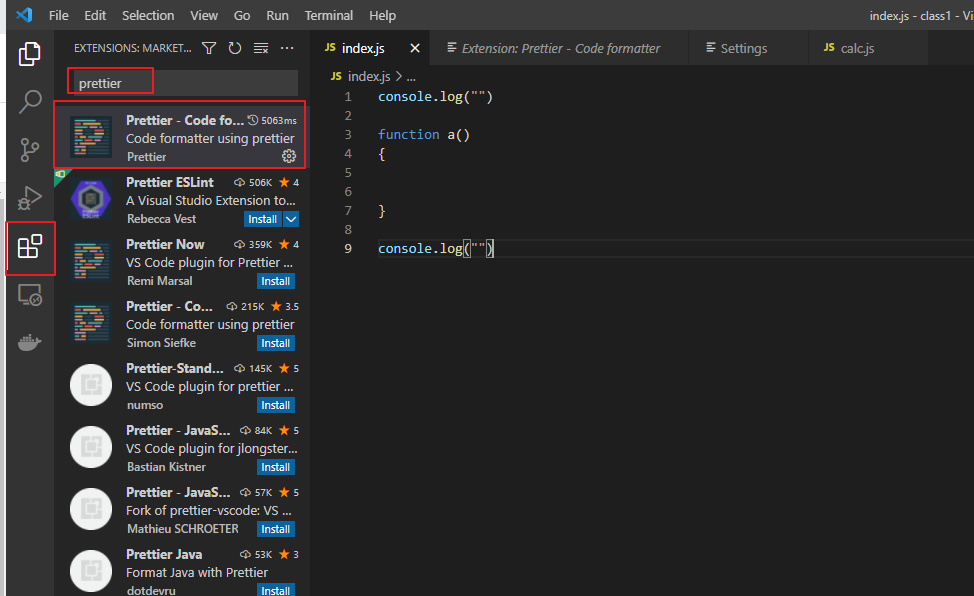Open the Help menu
The image size is (974, 596).
pos(382,15)
